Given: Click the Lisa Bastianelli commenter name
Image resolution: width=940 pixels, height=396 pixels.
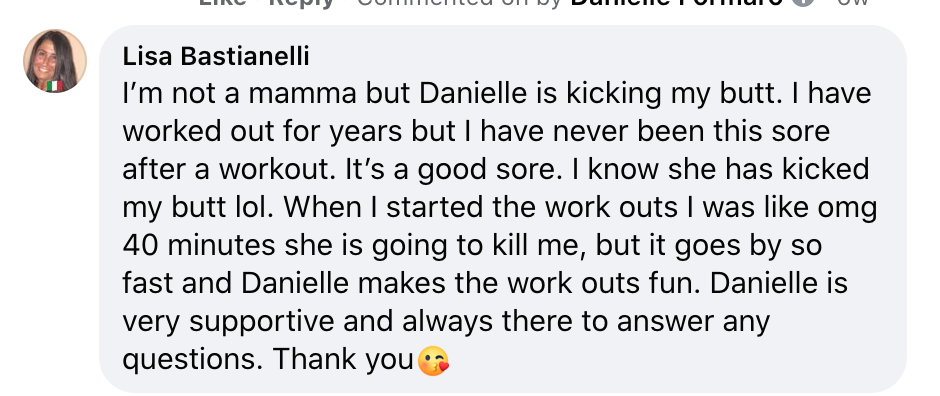Looking at the screenshot, I should pyautogui.click(x=216, y=56).
